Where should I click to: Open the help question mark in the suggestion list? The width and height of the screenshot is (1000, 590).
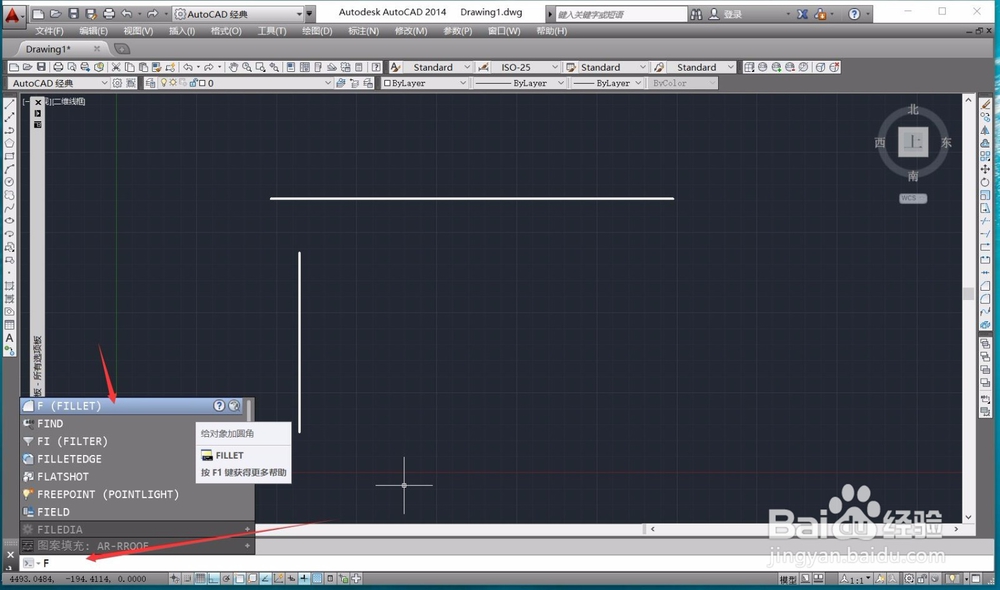pyautogui.click(x=219, y=406)
